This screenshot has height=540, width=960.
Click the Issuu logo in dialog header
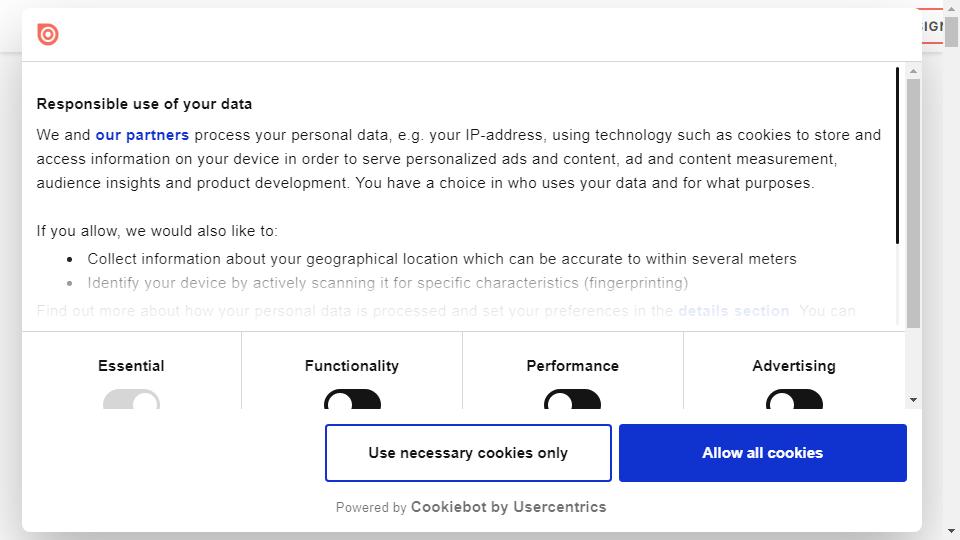pyautogui.click(x=48, y=35)
